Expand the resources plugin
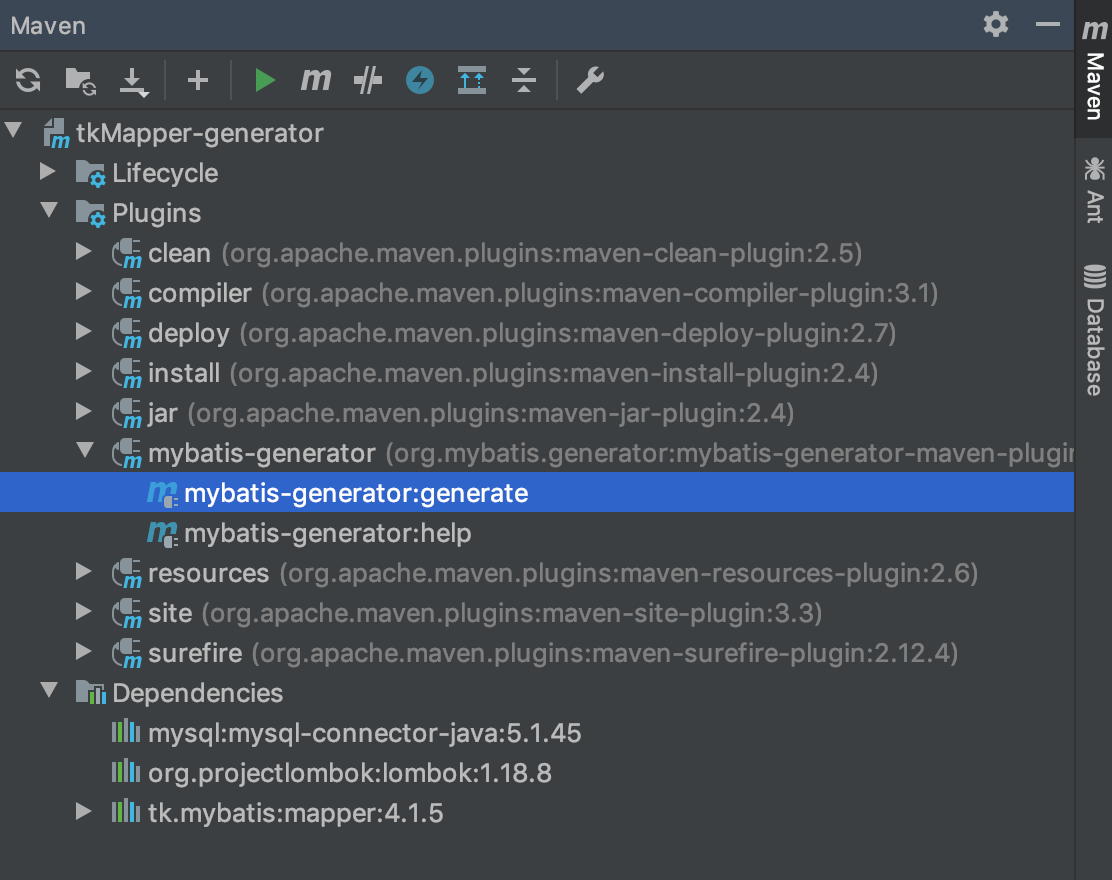 pyautogui.click(x=84, y=572)
